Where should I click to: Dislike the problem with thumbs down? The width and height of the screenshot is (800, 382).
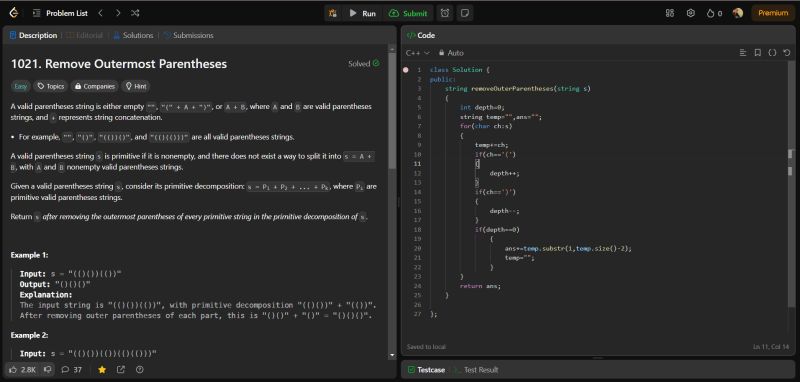[x=47, y=370]
